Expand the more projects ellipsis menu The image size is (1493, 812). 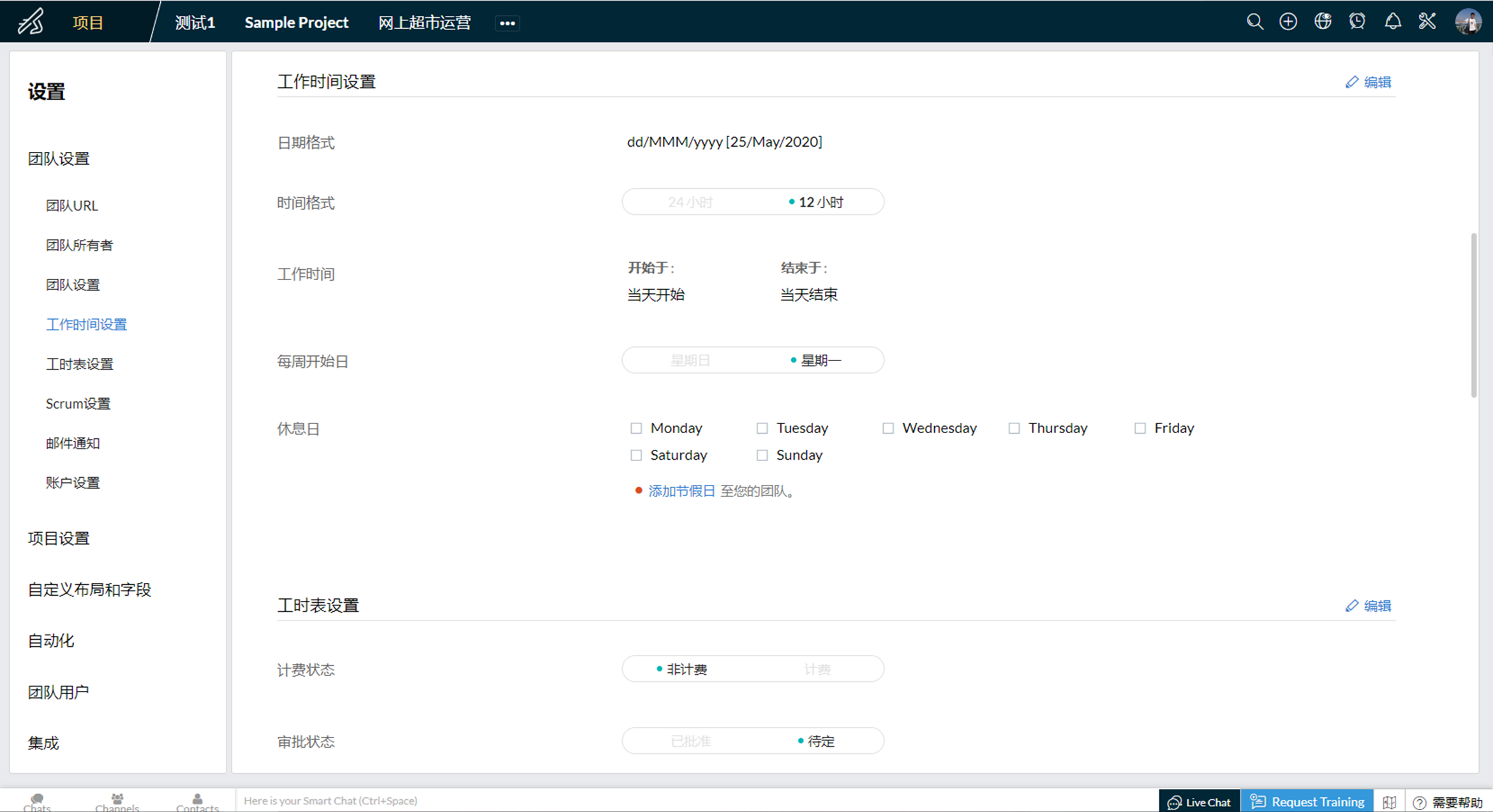coord(507,23)
